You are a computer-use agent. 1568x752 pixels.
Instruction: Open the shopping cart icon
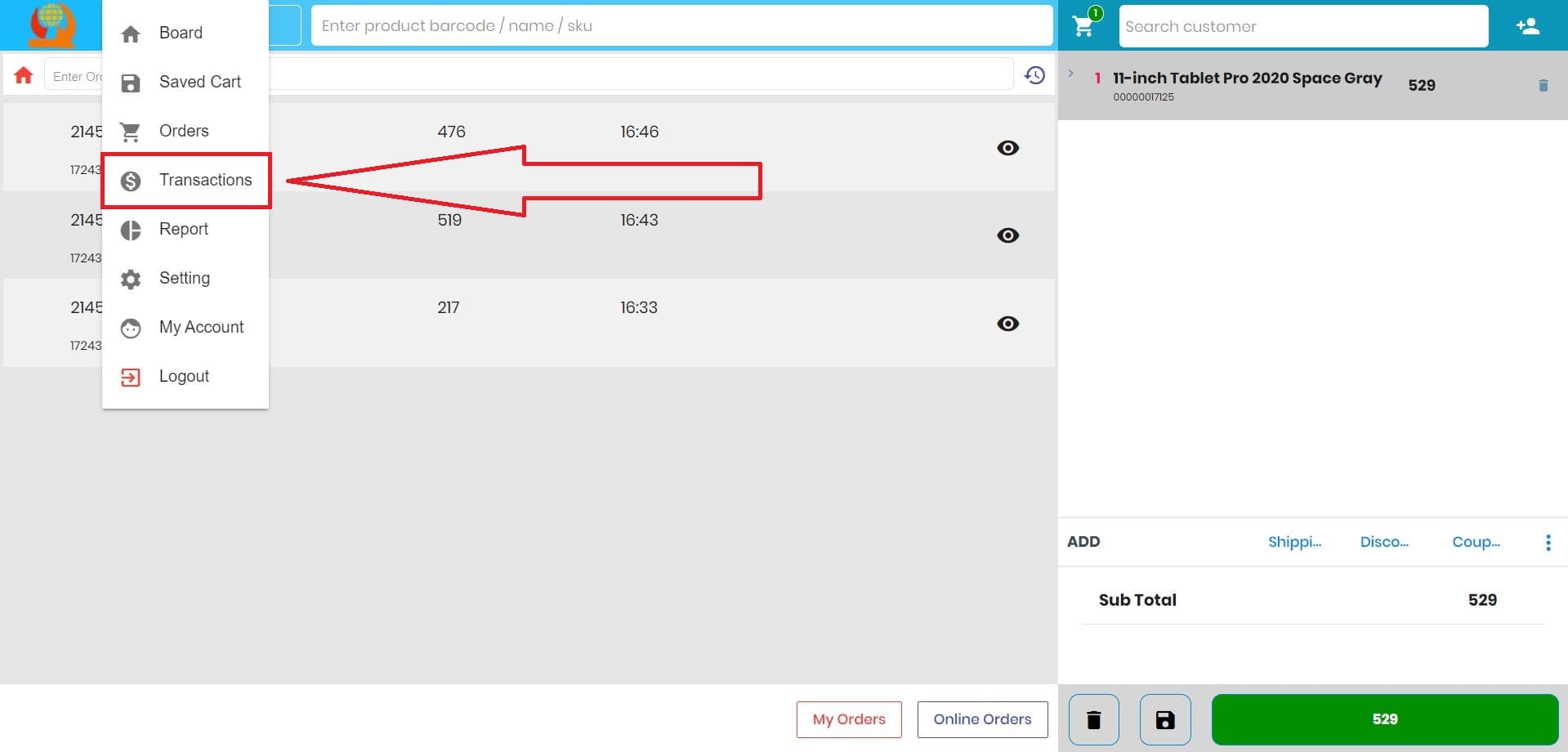tap(1083, 25)
